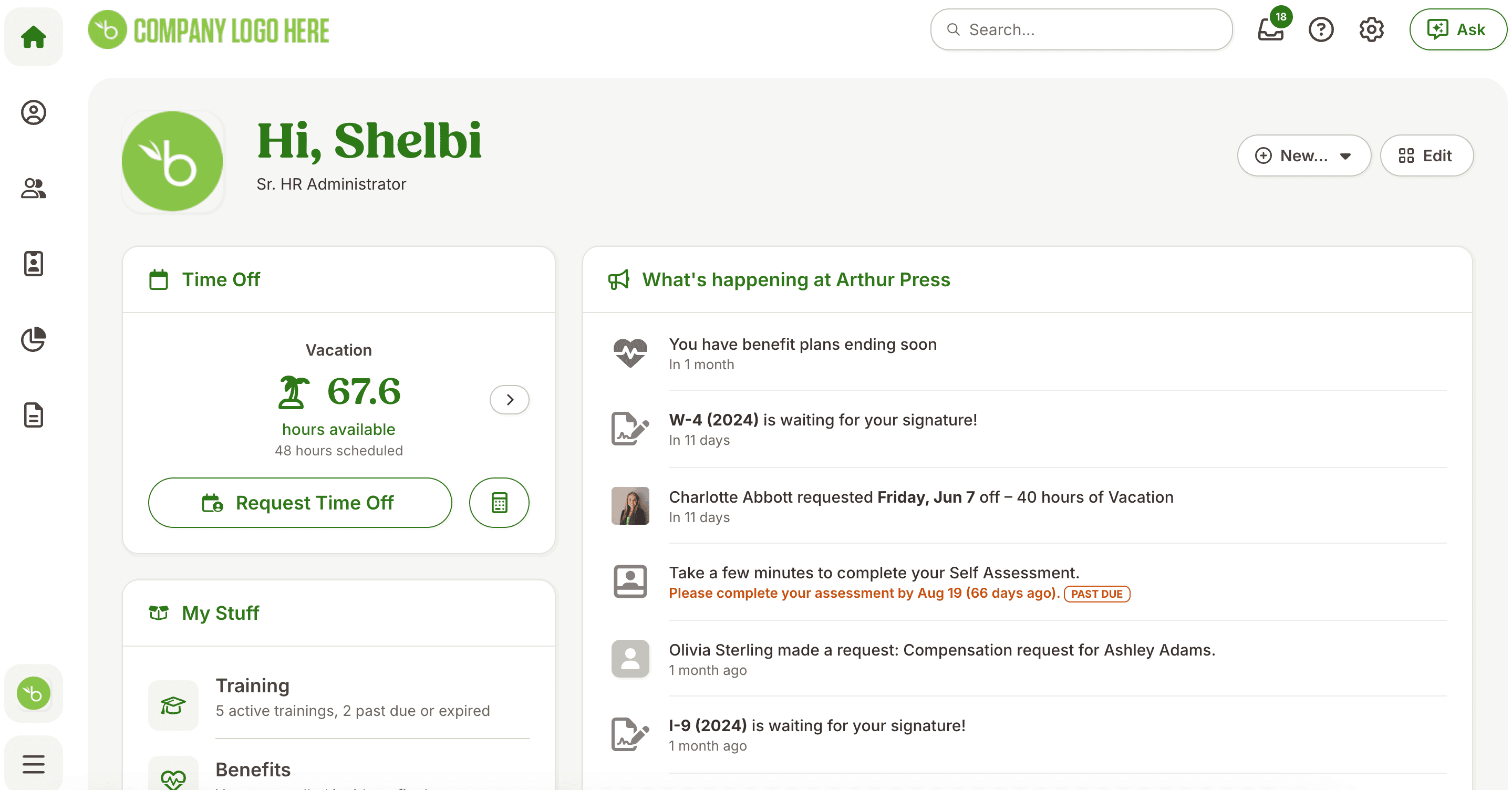
Task: Click into the Search field
Action: click(1081, 29)
